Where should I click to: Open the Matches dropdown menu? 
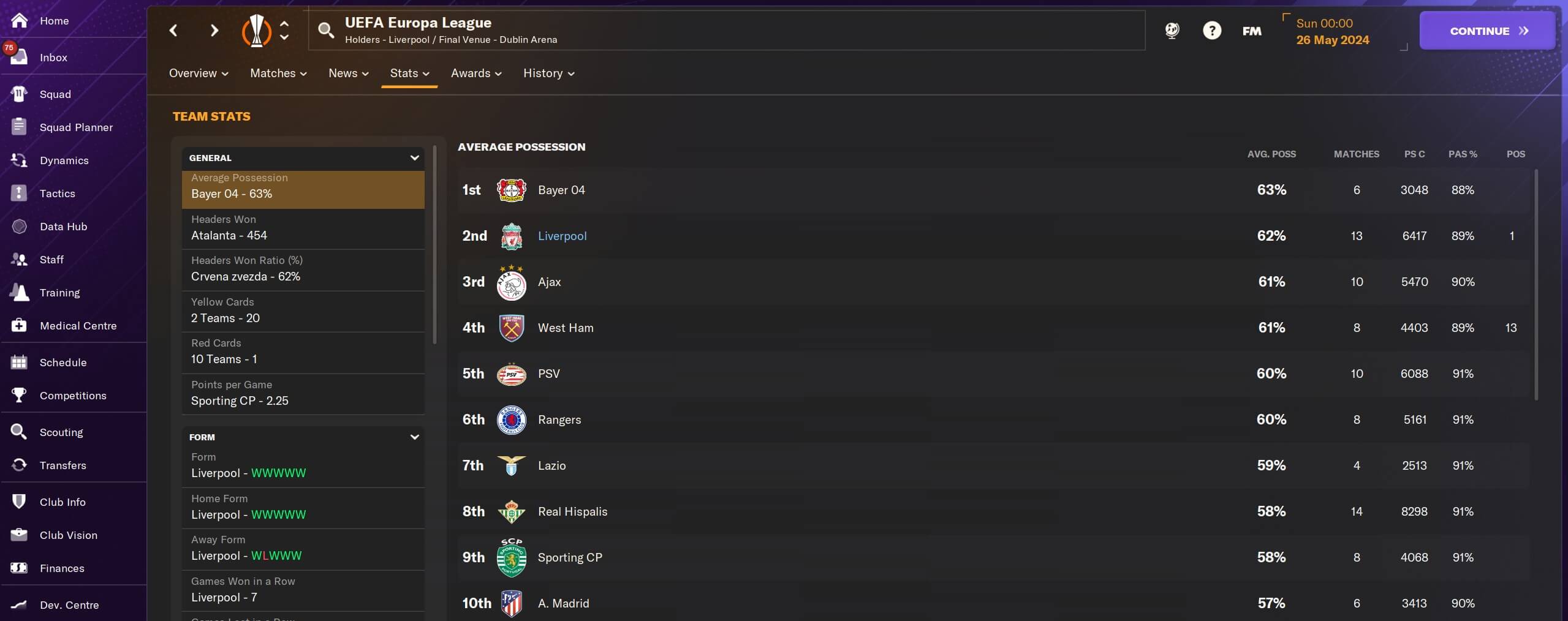[x=278, y=73]
